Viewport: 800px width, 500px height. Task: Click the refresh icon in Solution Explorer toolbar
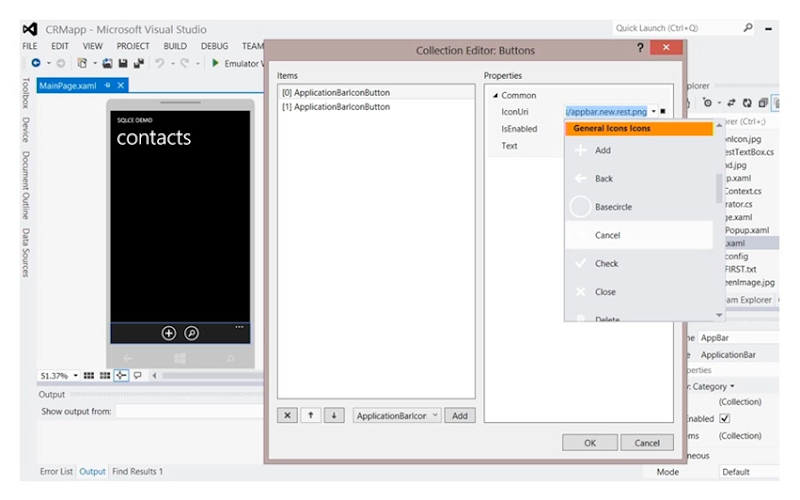(x=747, y=103)
